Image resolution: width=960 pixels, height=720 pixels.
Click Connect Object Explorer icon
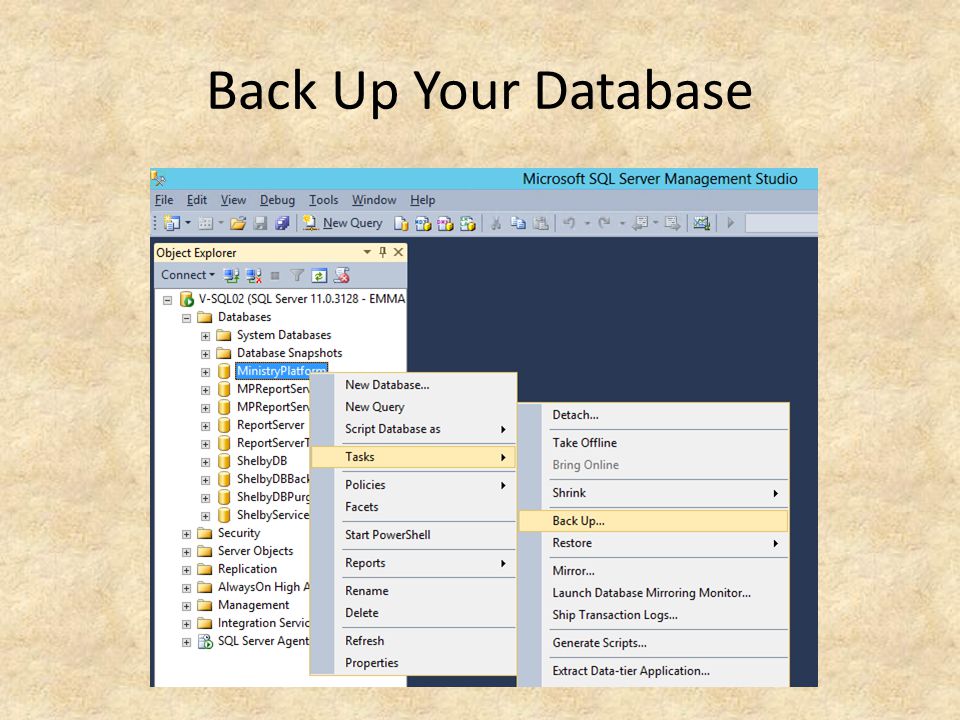coord(231,276)
